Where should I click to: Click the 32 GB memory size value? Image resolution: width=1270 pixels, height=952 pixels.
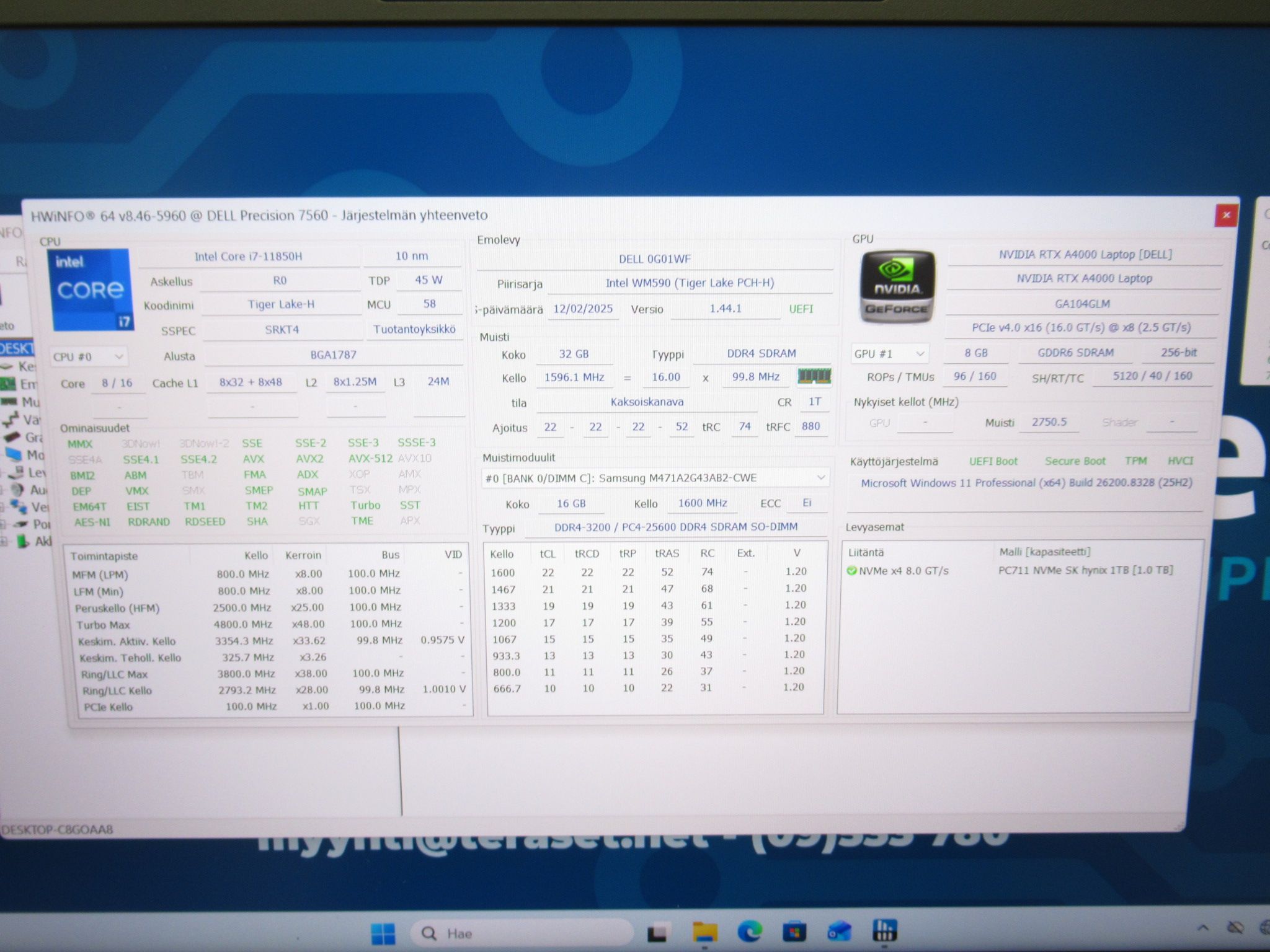(574, 354)
